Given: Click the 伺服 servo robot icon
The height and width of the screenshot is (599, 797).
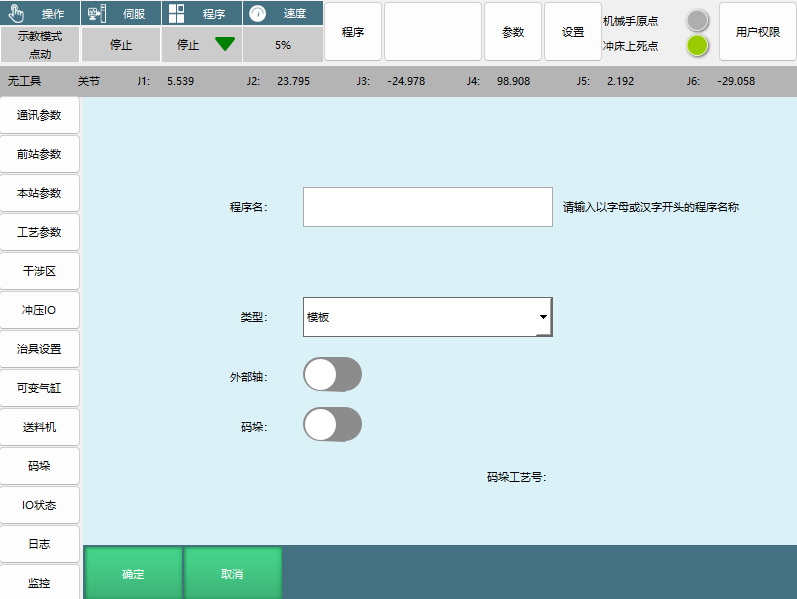Looking at the screenshot, I should [97, 14].
